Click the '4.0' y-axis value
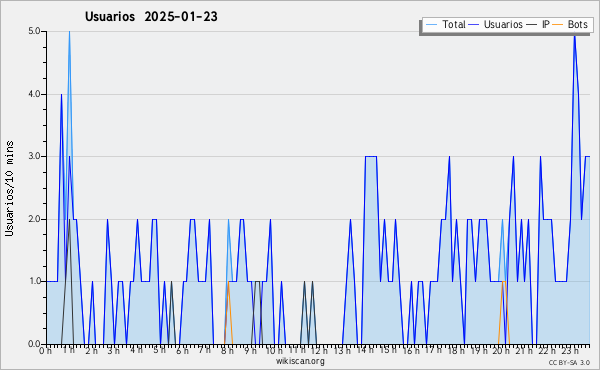 pyautogui.click(x=34, y=94)
